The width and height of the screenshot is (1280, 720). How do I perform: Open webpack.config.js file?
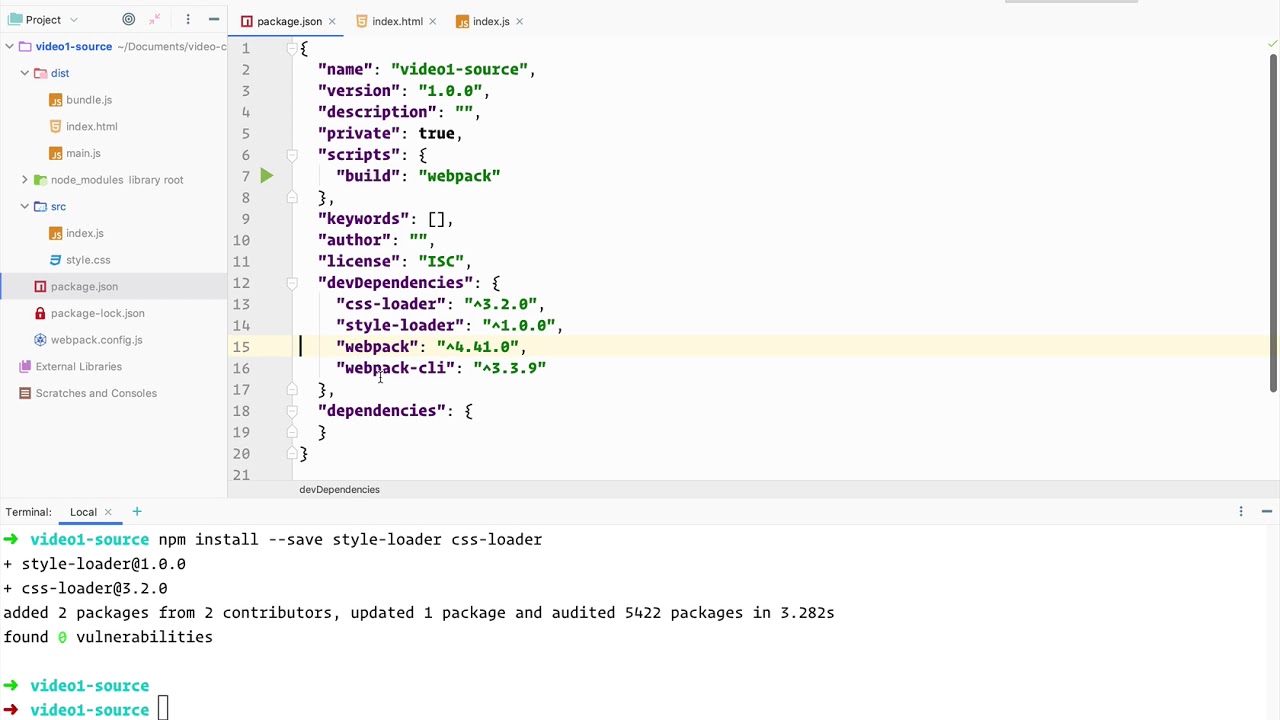coord(96,340)
